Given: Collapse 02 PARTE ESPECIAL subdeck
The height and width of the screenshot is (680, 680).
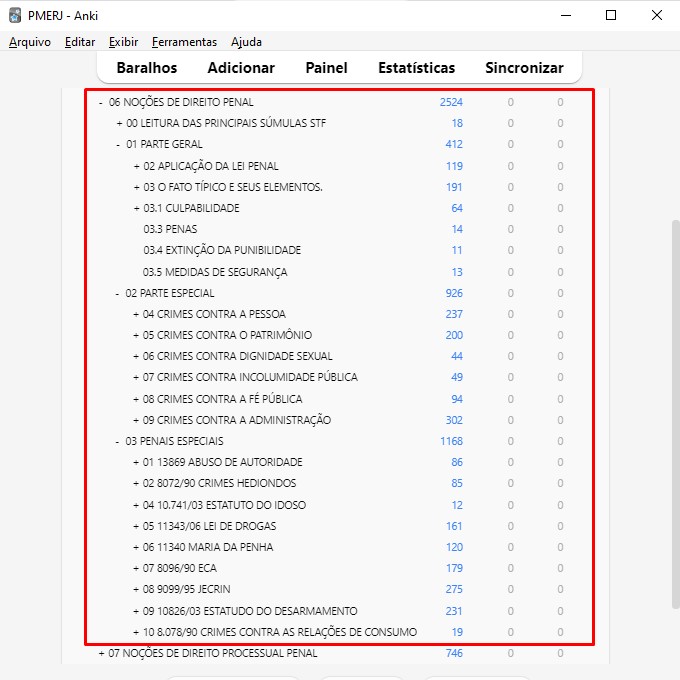Looking at the screenshot, I should [x=117, y=294].
